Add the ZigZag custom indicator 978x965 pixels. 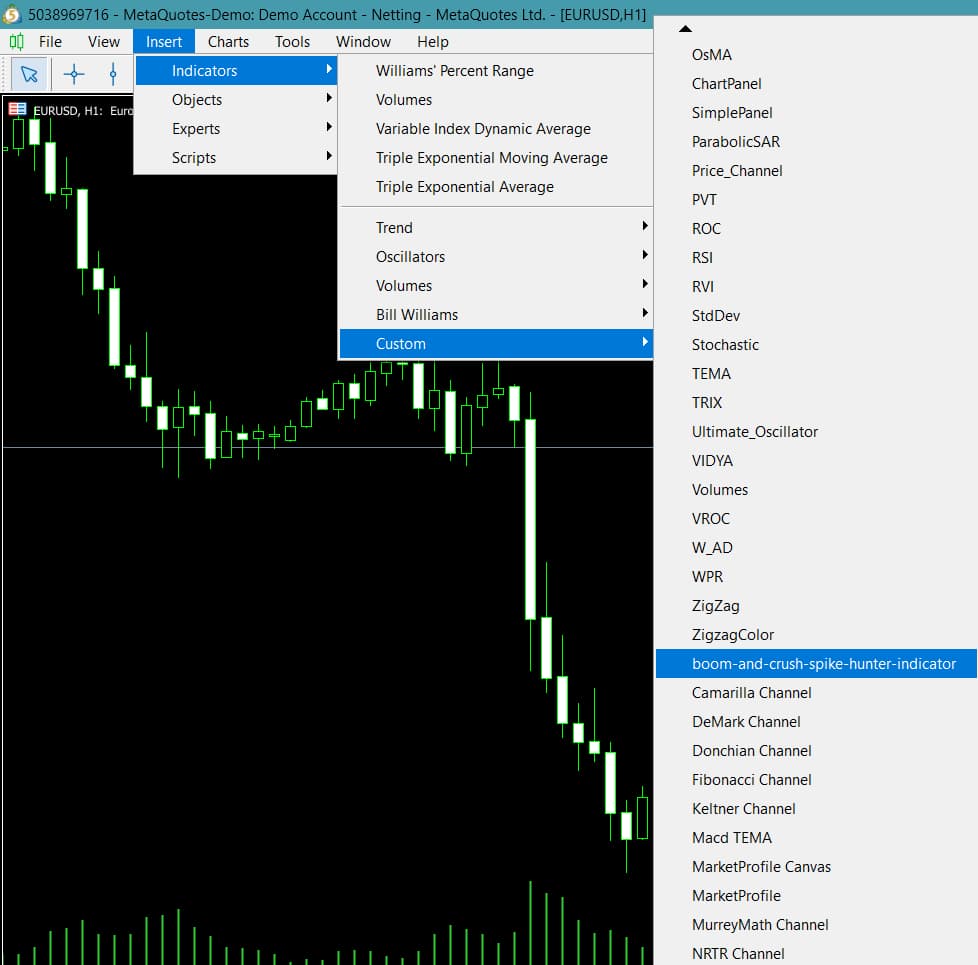click(x=715, y=606)
